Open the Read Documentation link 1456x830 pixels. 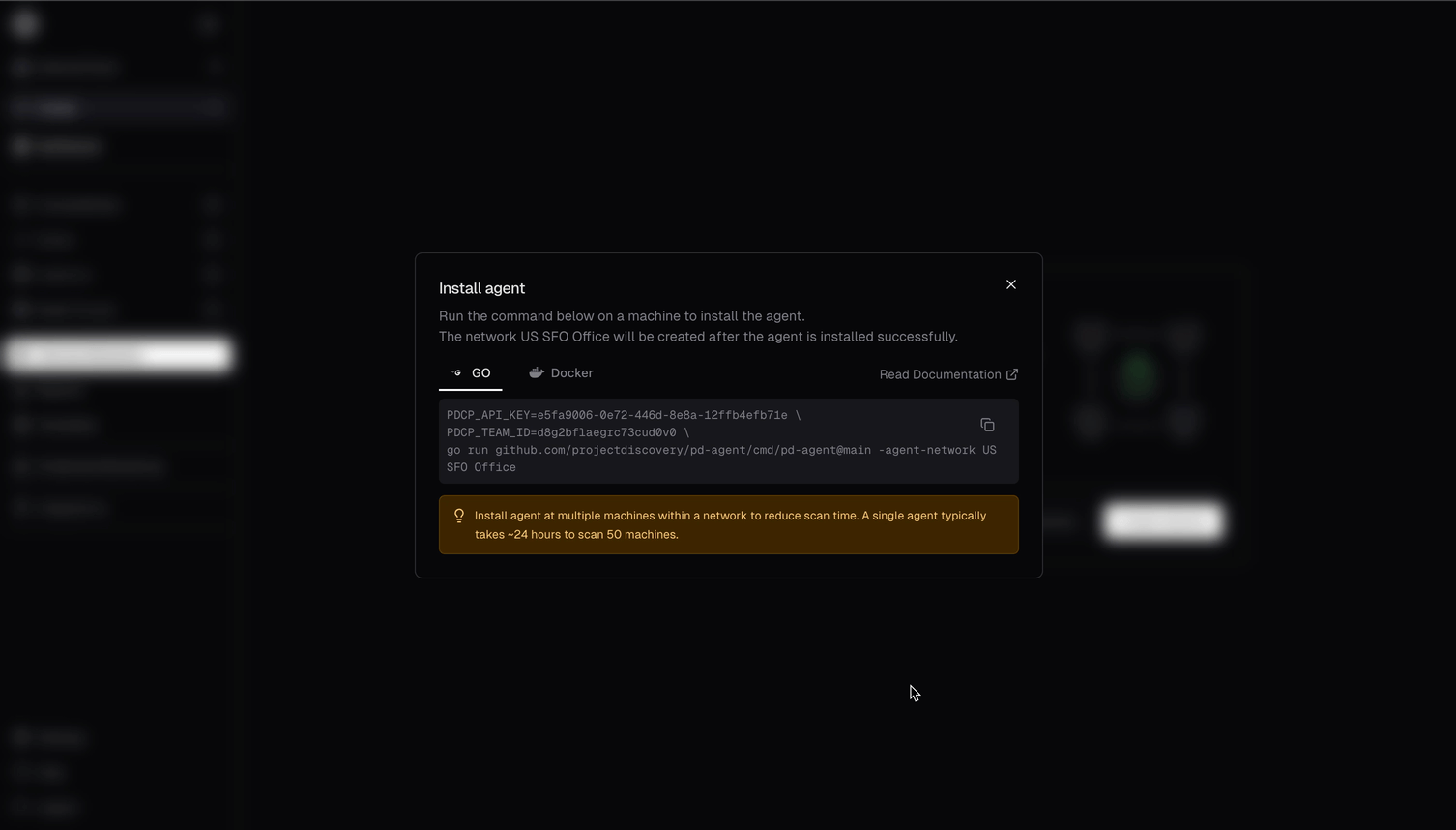948,374
